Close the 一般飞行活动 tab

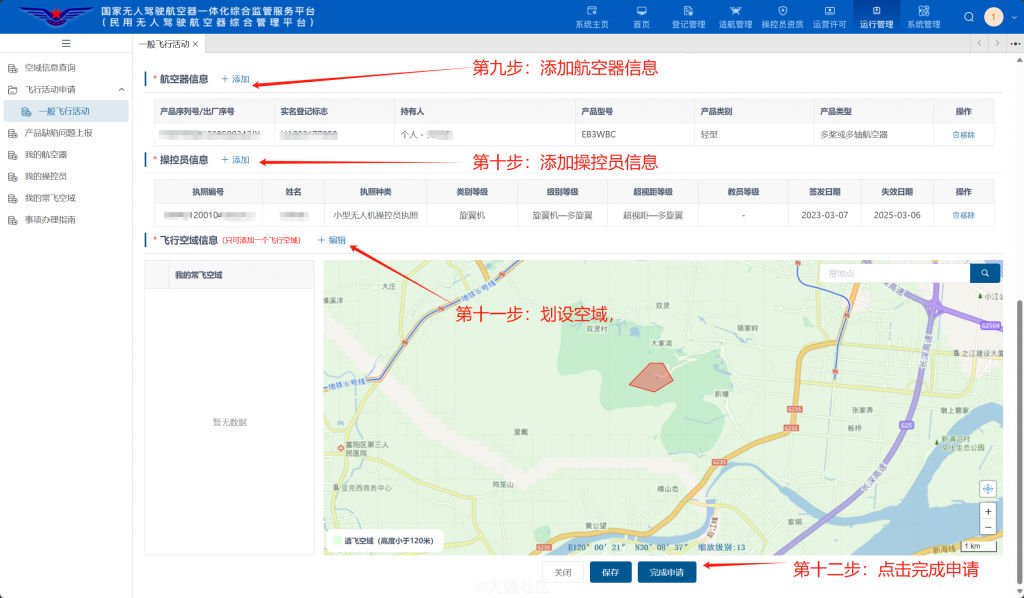pos(195,43)
